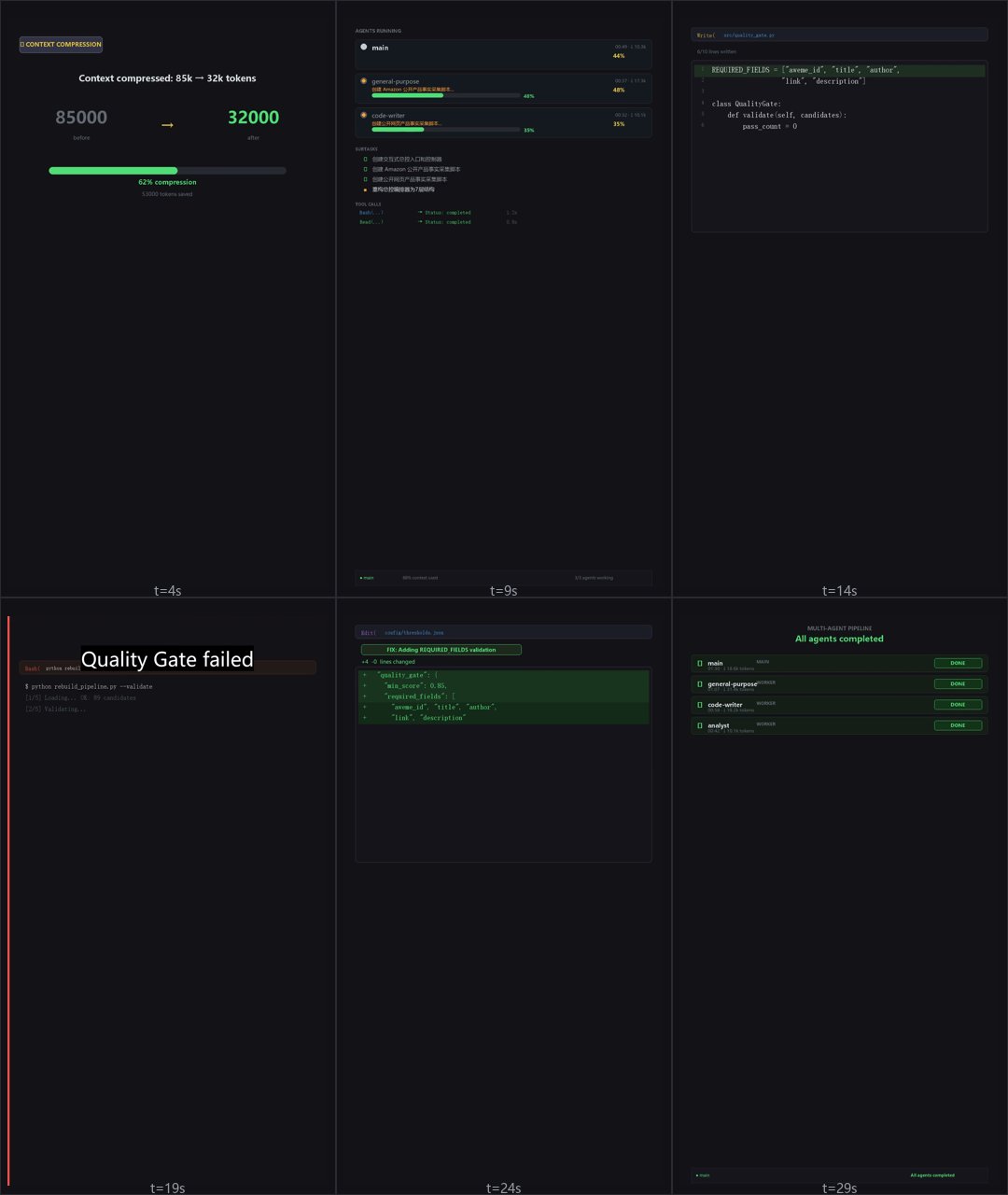Click 'FIX: Adding REQUIRED_FIELDS validation' banner
Viewport: 1008px width, 1195px height.
[x=441, y=650]
